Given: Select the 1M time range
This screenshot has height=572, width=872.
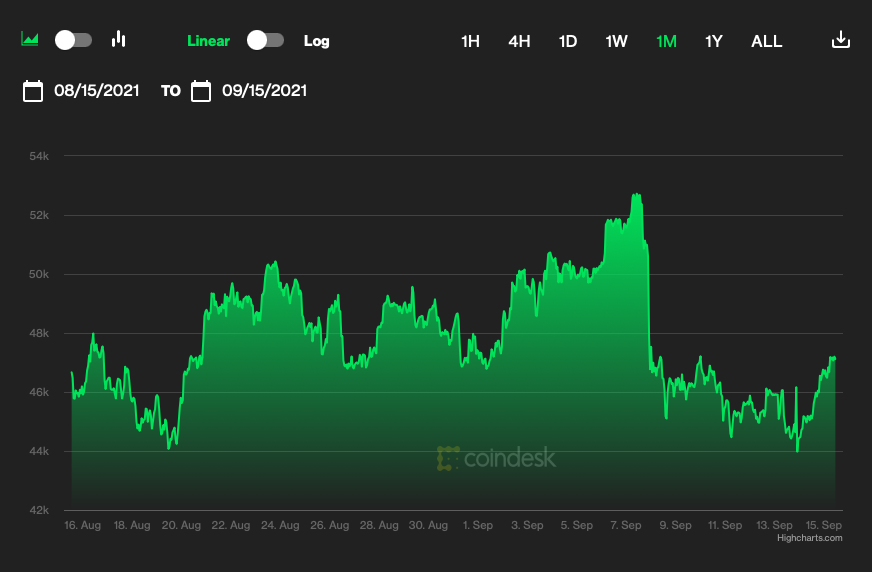Looking at the screenshot, I should point(666,41).
